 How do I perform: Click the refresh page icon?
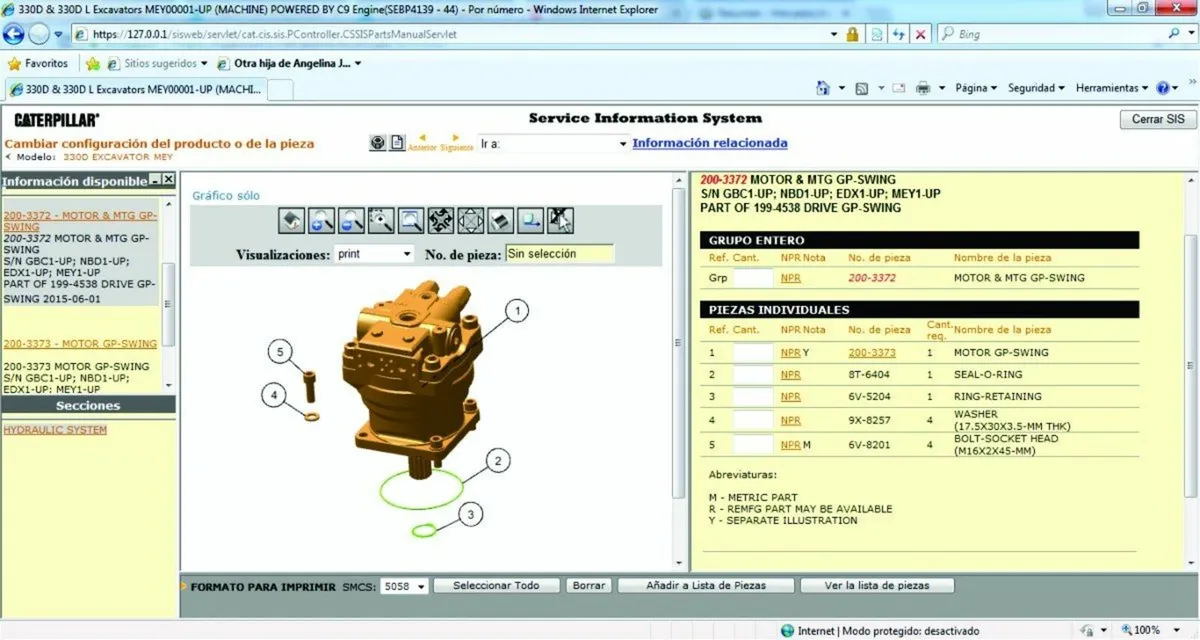(899, 34)
